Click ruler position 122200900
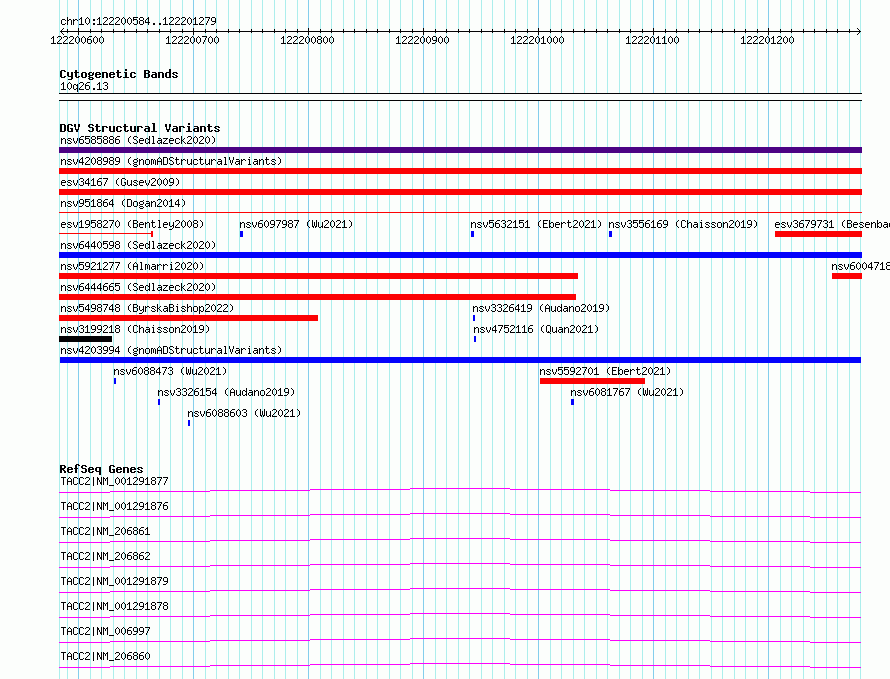Image resolution: width=890 pixels, height=679 pixels. [x=422, y=40]
